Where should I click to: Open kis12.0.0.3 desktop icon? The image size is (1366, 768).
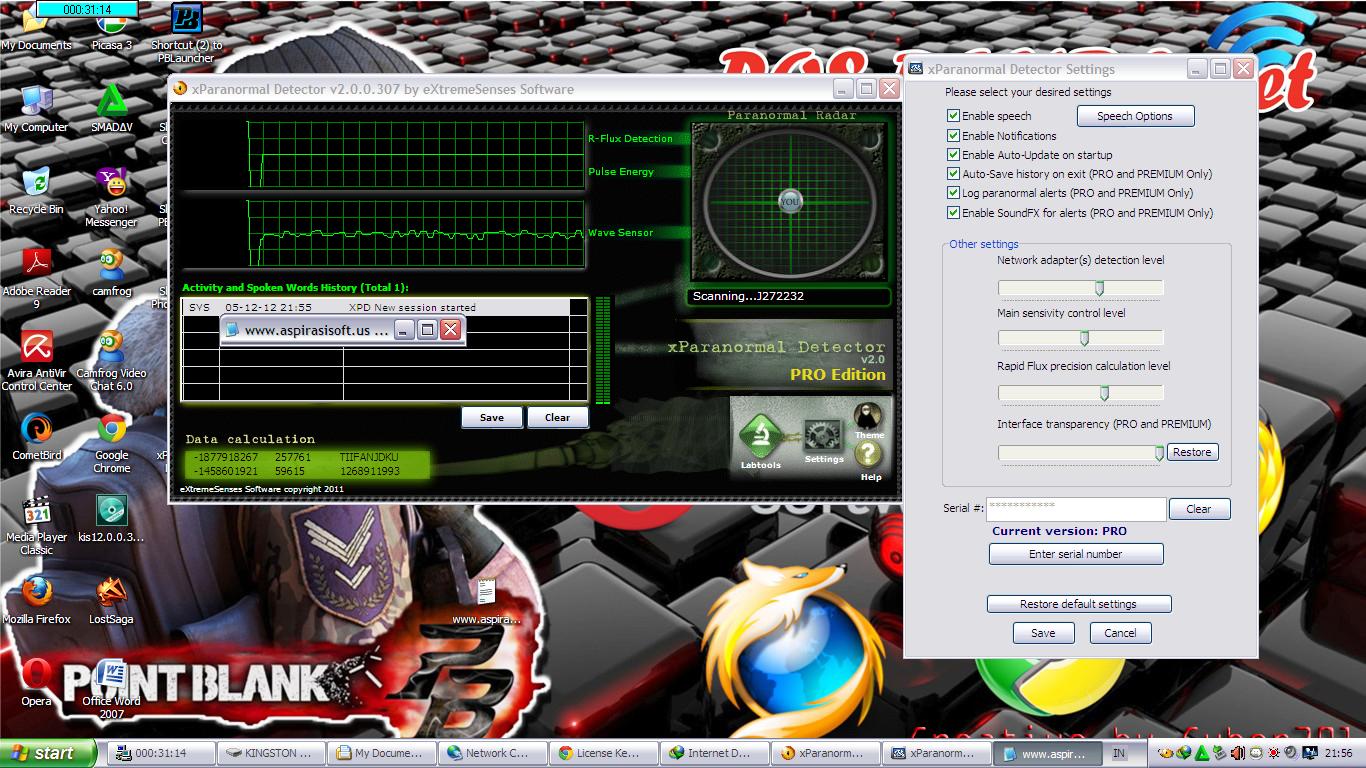(x=111, y=518)
